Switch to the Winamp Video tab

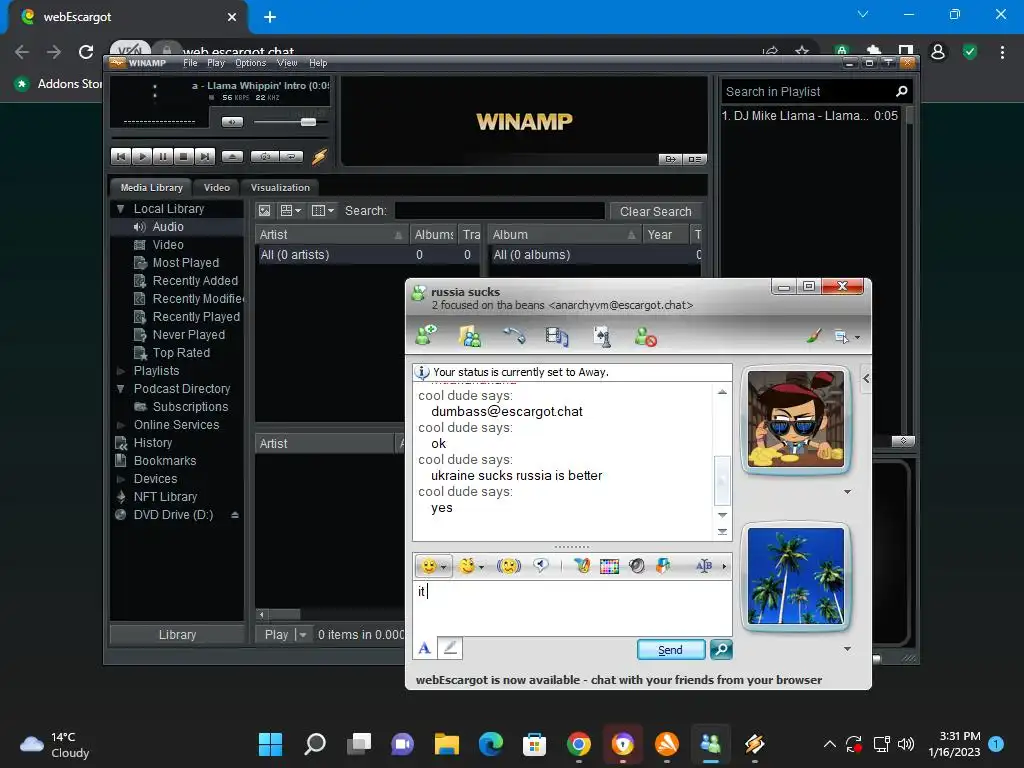216,187
